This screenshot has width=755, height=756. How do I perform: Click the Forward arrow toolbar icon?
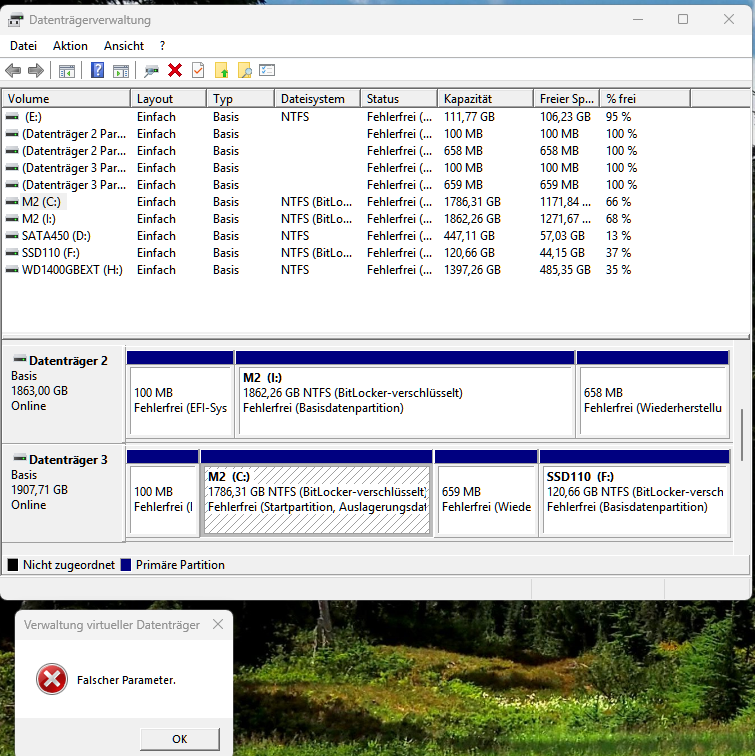[36, 71]
